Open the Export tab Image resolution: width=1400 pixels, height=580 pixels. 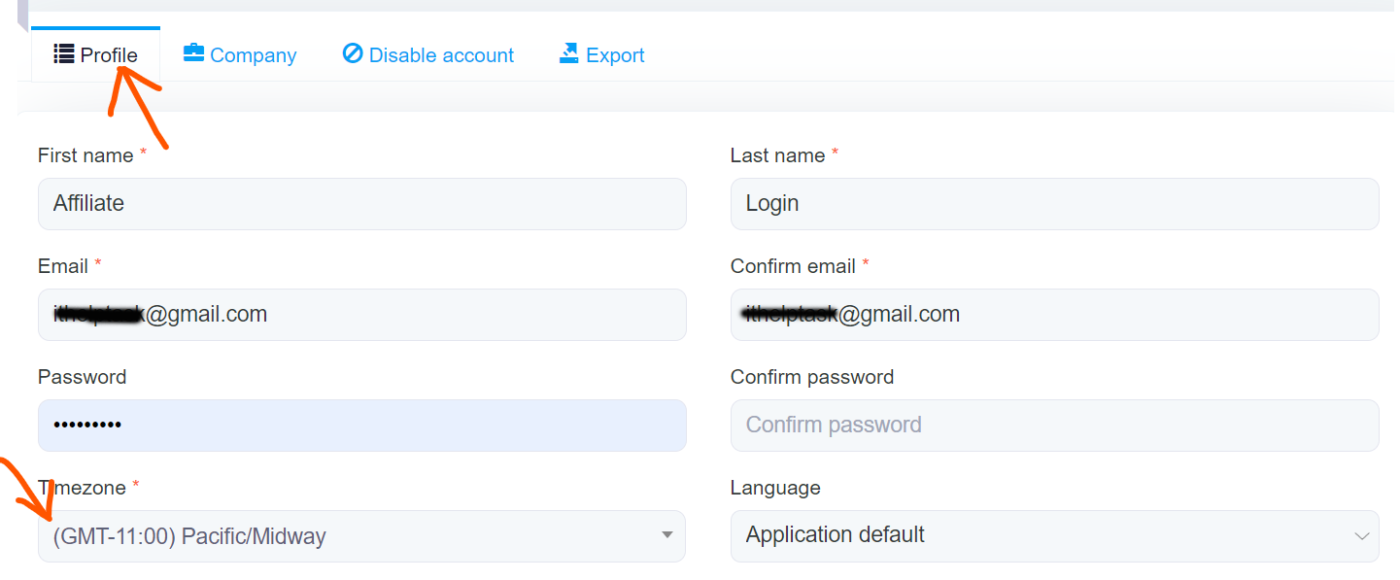pyautogui.click(x=614, y=56)
